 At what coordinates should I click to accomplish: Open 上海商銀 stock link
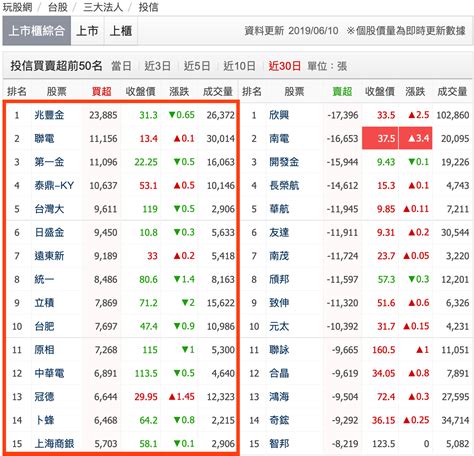[54, 444]
